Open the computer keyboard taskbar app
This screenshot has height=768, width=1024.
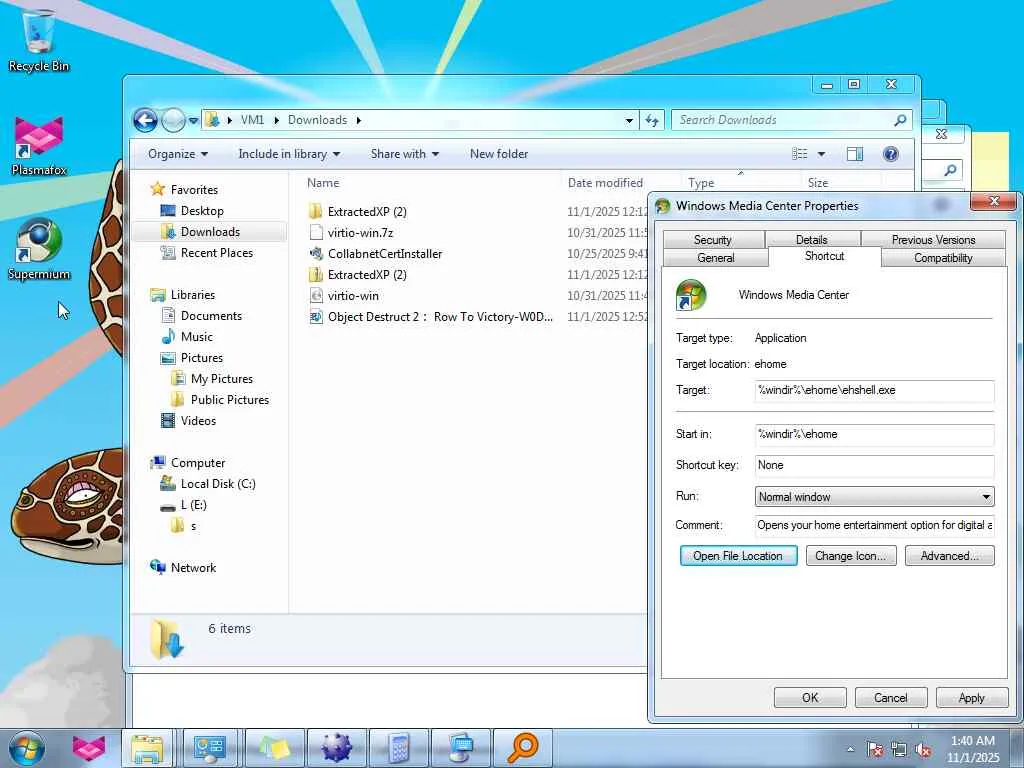(462, 748)
